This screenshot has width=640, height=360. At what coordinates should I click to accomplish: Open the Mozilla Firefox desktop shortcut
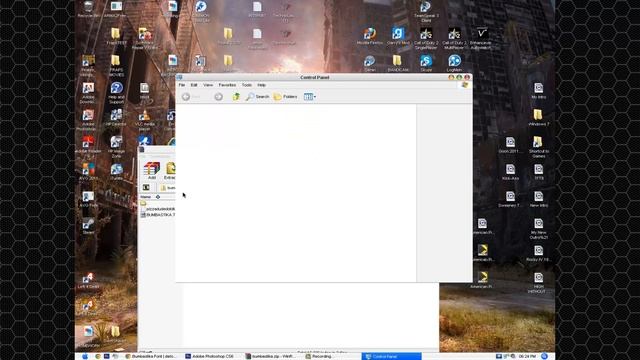[x=370, y=36]
